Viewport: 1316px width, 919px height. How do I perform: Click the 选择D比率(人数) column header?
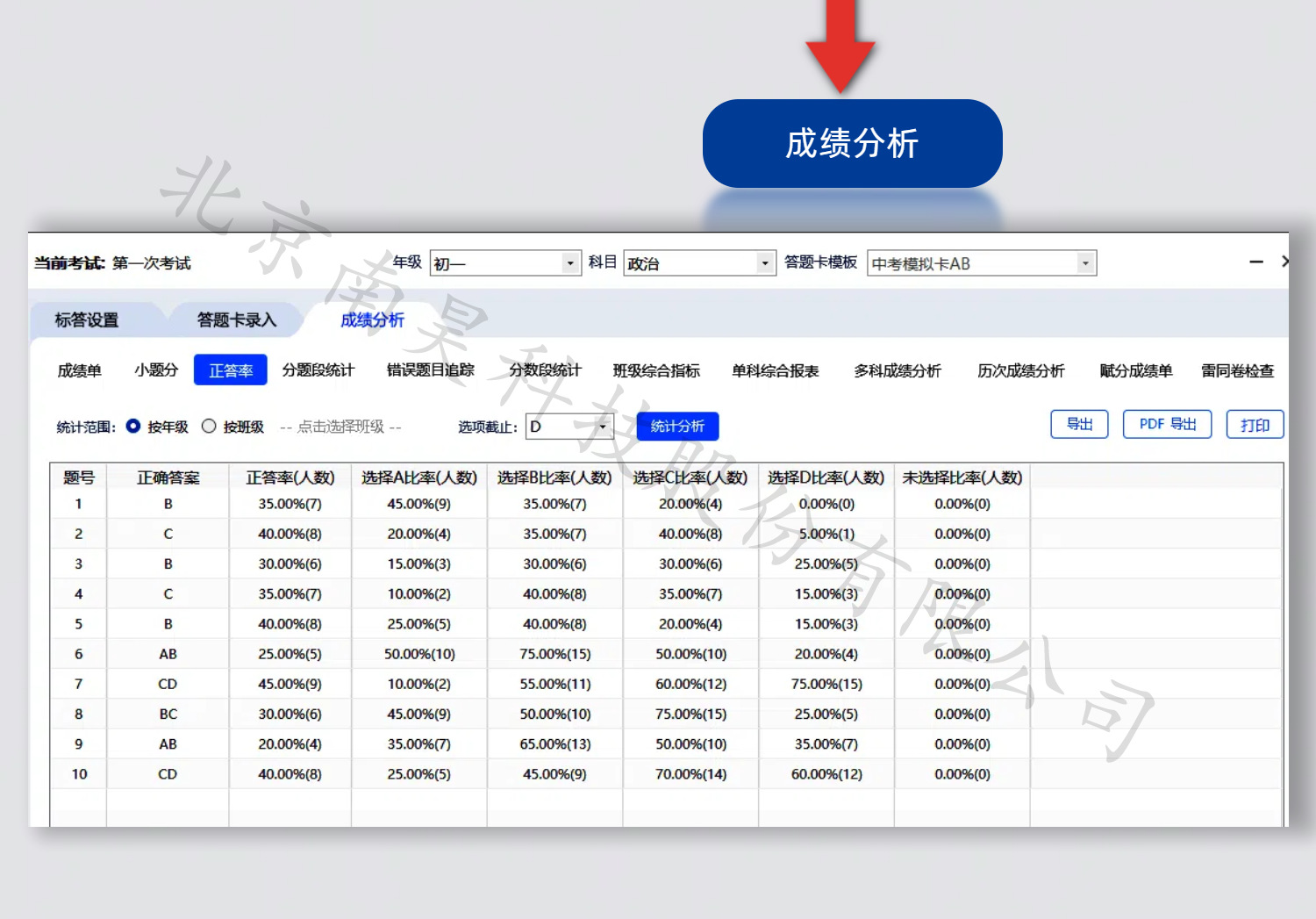[826, 477]
